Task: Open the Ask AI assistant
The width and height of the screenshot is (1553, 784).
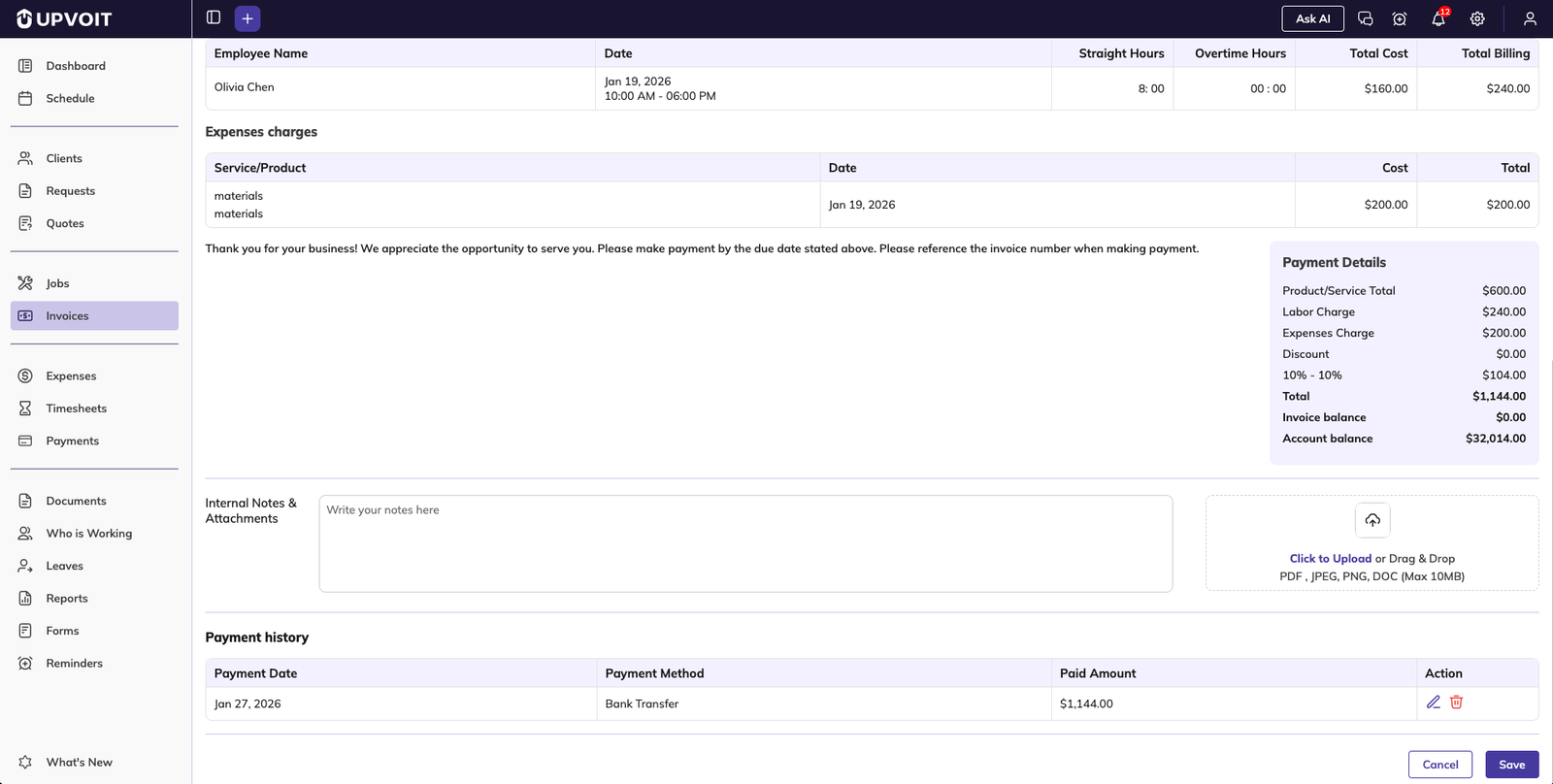Action: click(x=1312, y=18)
